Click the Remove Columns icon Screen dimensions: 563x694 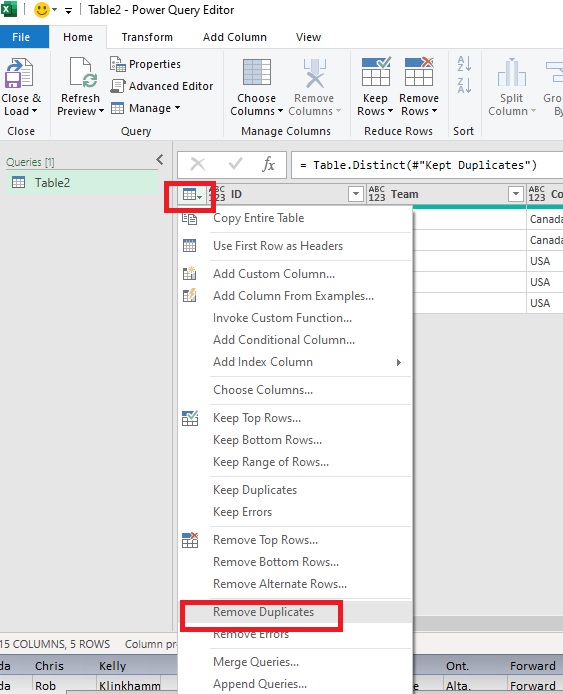click(315, 73)
